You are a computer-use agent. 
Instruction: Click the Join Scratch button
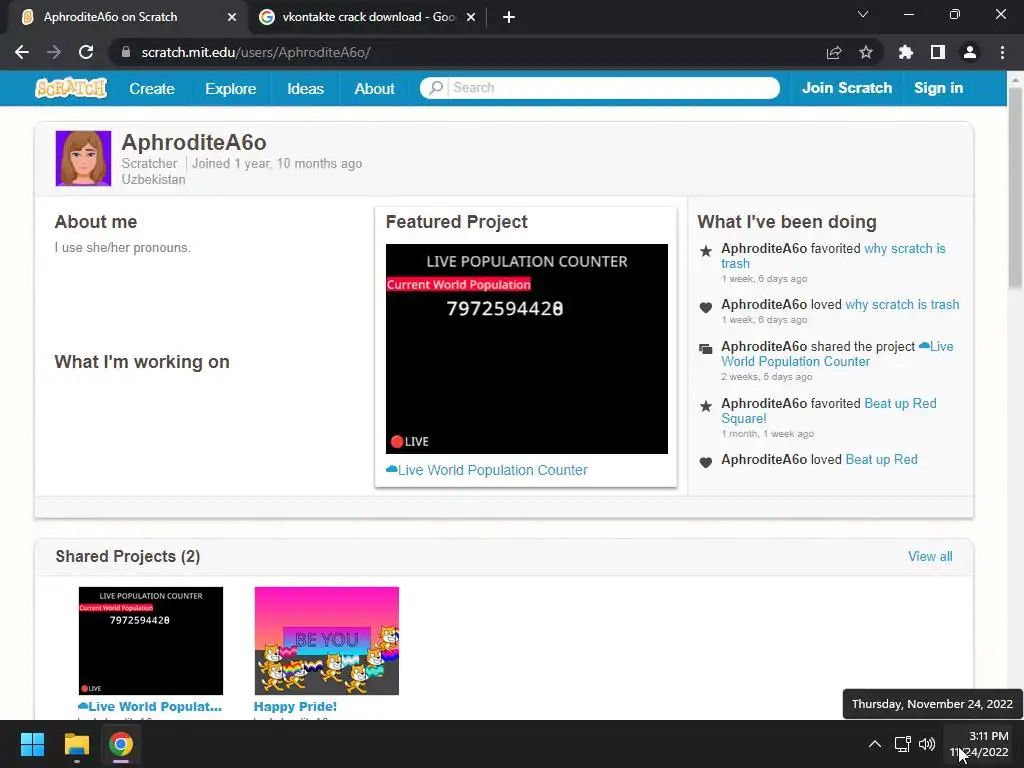click(846, 88)
